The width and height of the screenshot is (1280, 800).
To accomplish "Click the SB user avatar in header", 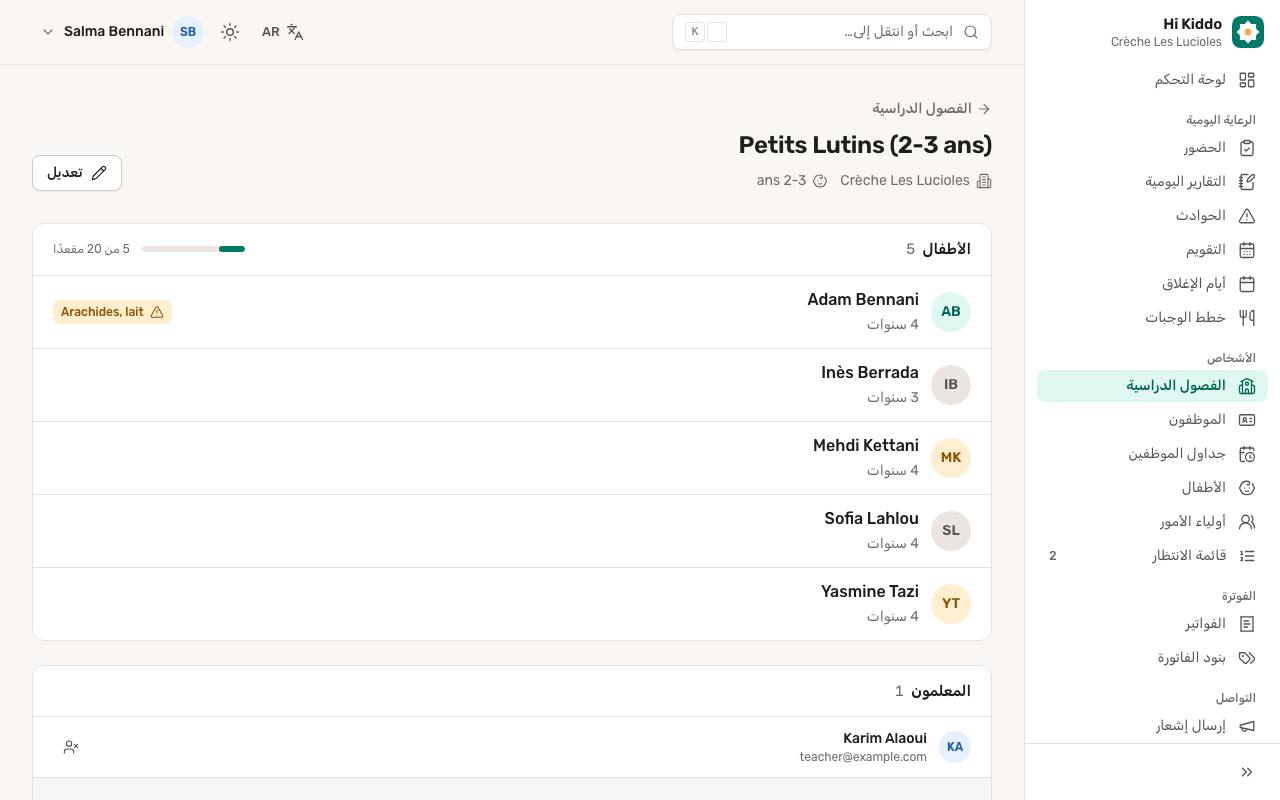I will coord(188,32).
